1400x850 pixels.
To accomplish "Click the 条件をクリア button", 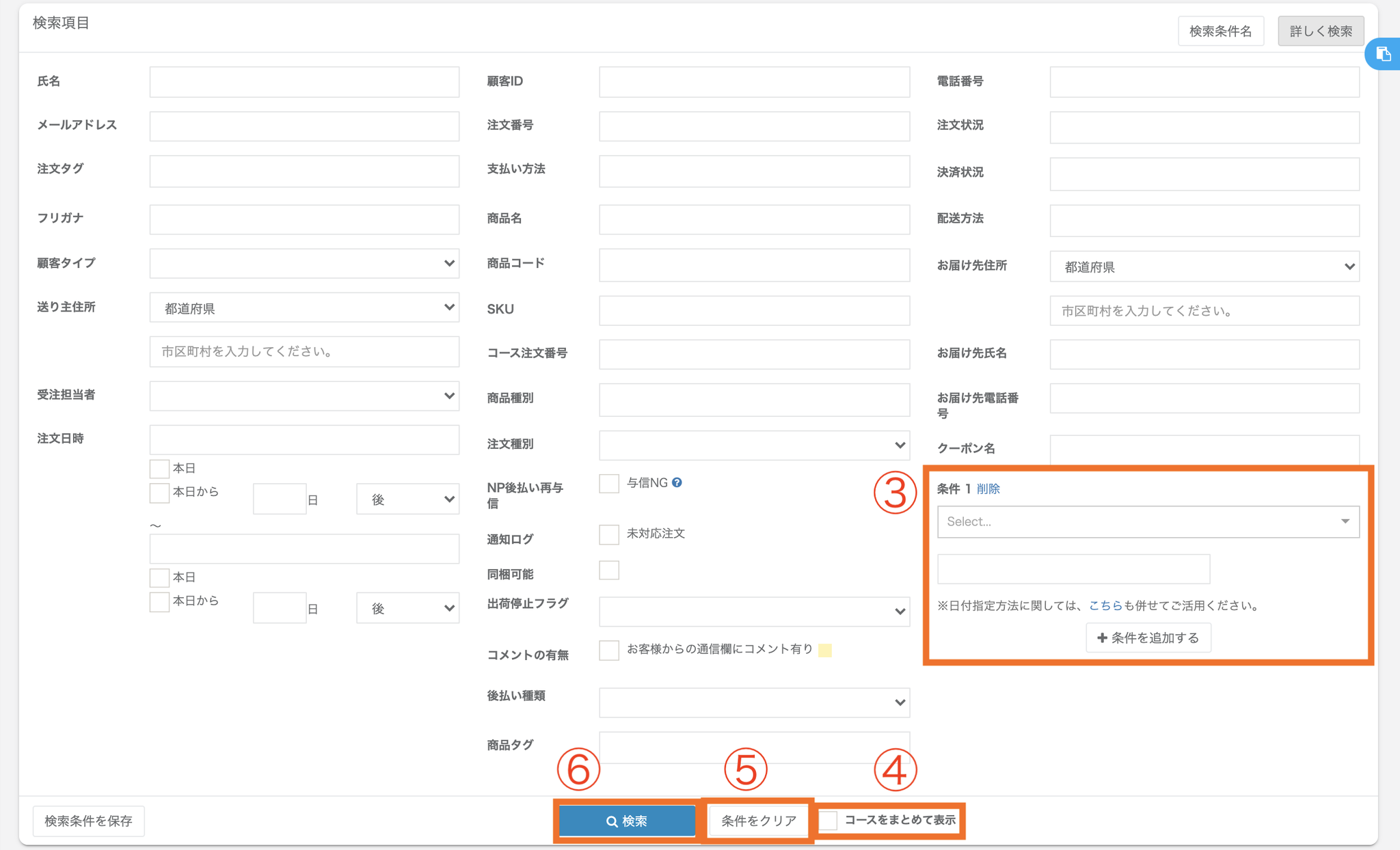I will pyautogui.click(x=759, y=821).
